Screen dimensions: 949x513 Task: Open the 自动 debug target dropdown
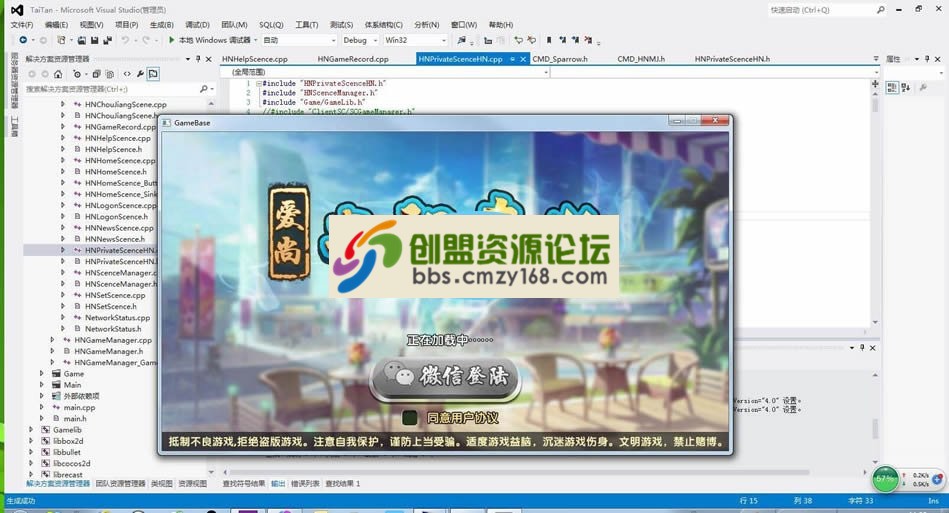coord(299,40)
